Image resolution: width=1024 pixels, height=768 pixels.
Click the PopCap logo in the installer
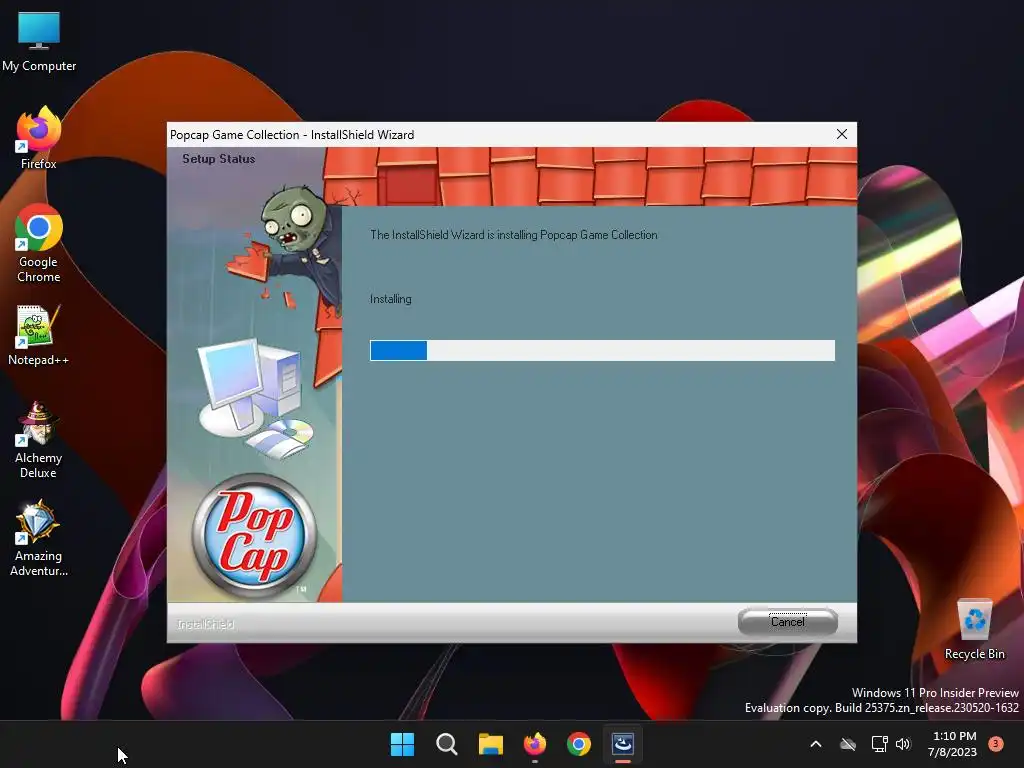[255, 536]
